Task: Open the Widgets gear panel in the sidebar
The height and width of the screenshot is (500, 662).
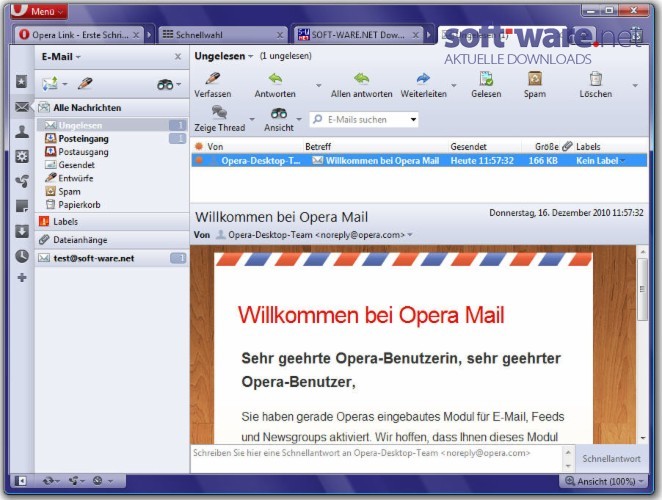Action: pos(22,157)
